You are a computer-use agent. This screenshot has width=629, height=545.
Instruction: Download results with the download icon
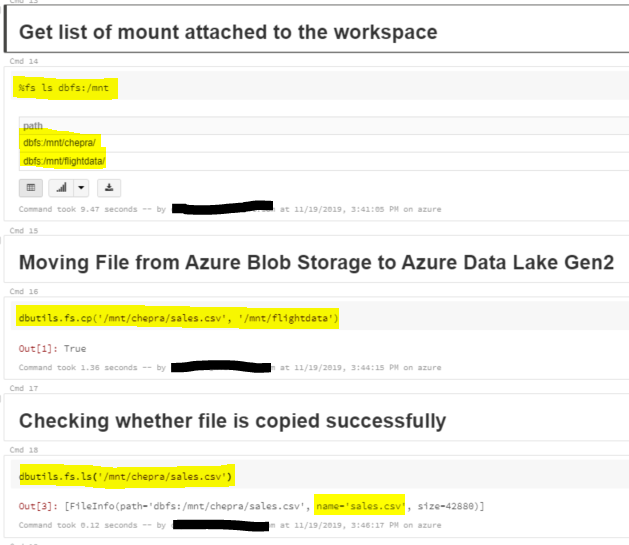(x=109, y=188)
